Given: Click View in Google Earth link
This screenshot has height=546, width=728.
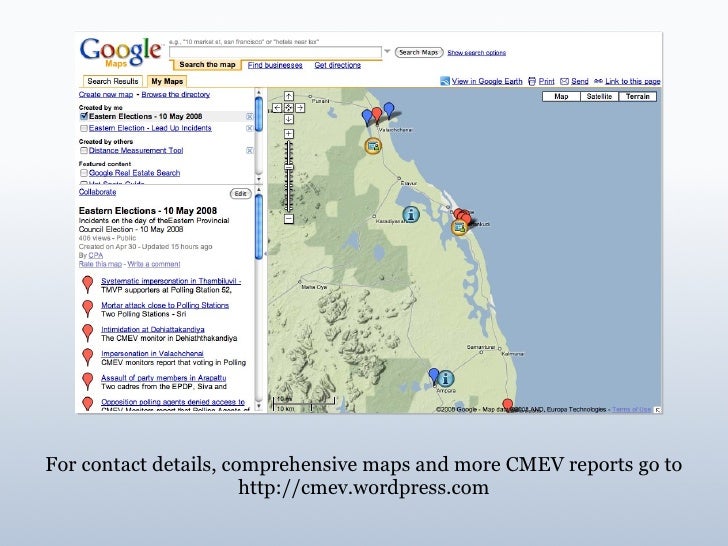Looking at the screenshot, I should [487, 81].
